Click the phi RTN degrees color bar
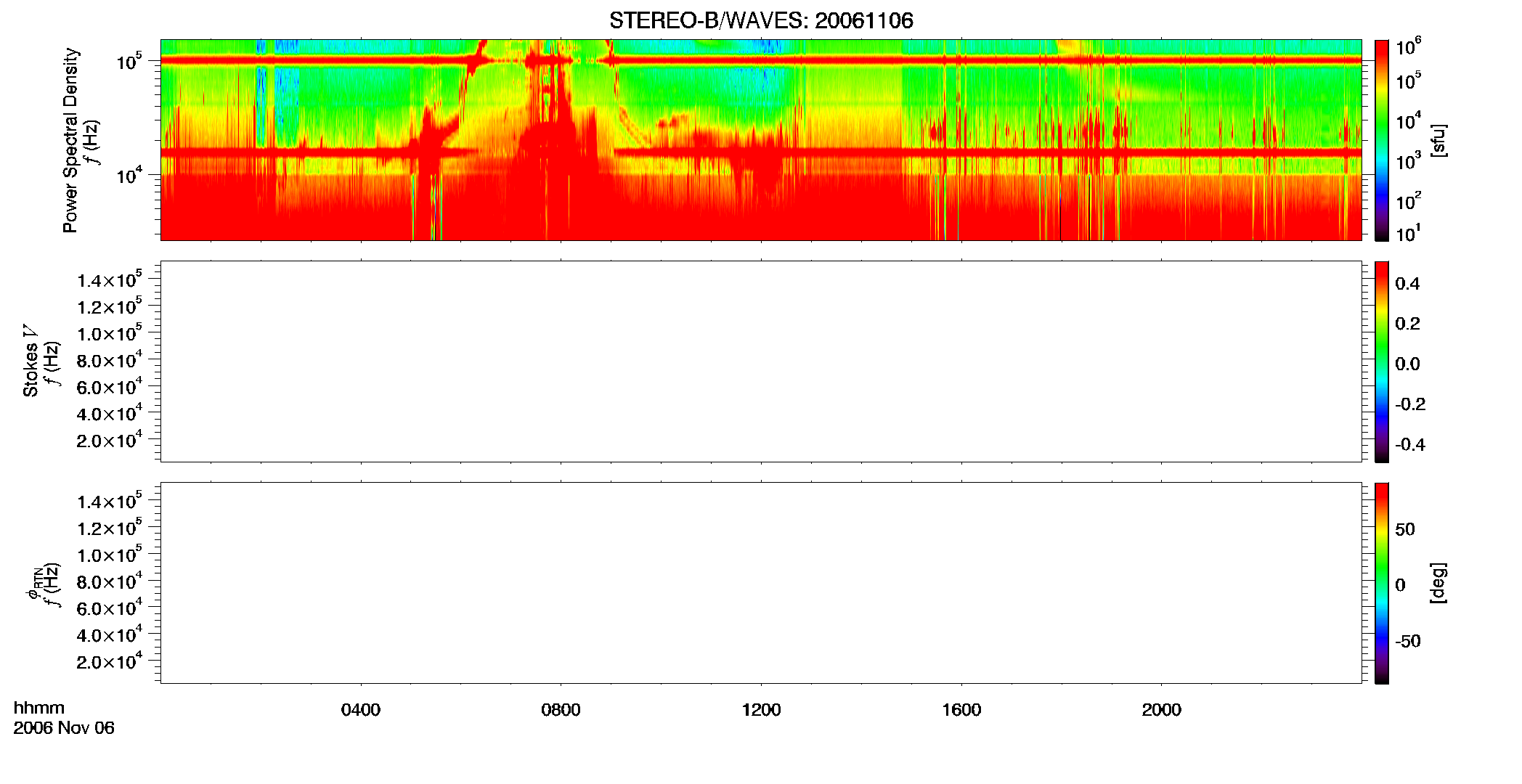This screenshot has width=1522, height=784. [x=1382, y=583]
